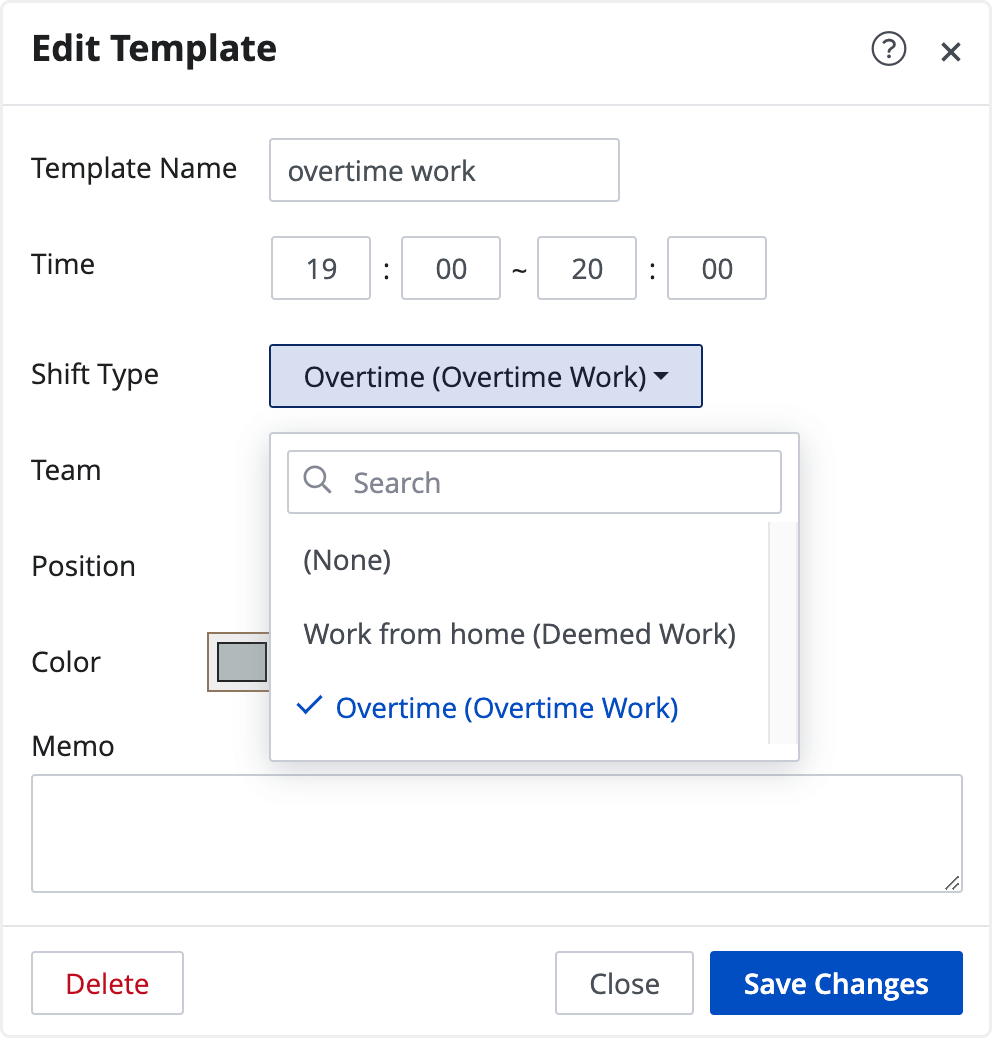Click the Memo label

(x=73, y=746)
